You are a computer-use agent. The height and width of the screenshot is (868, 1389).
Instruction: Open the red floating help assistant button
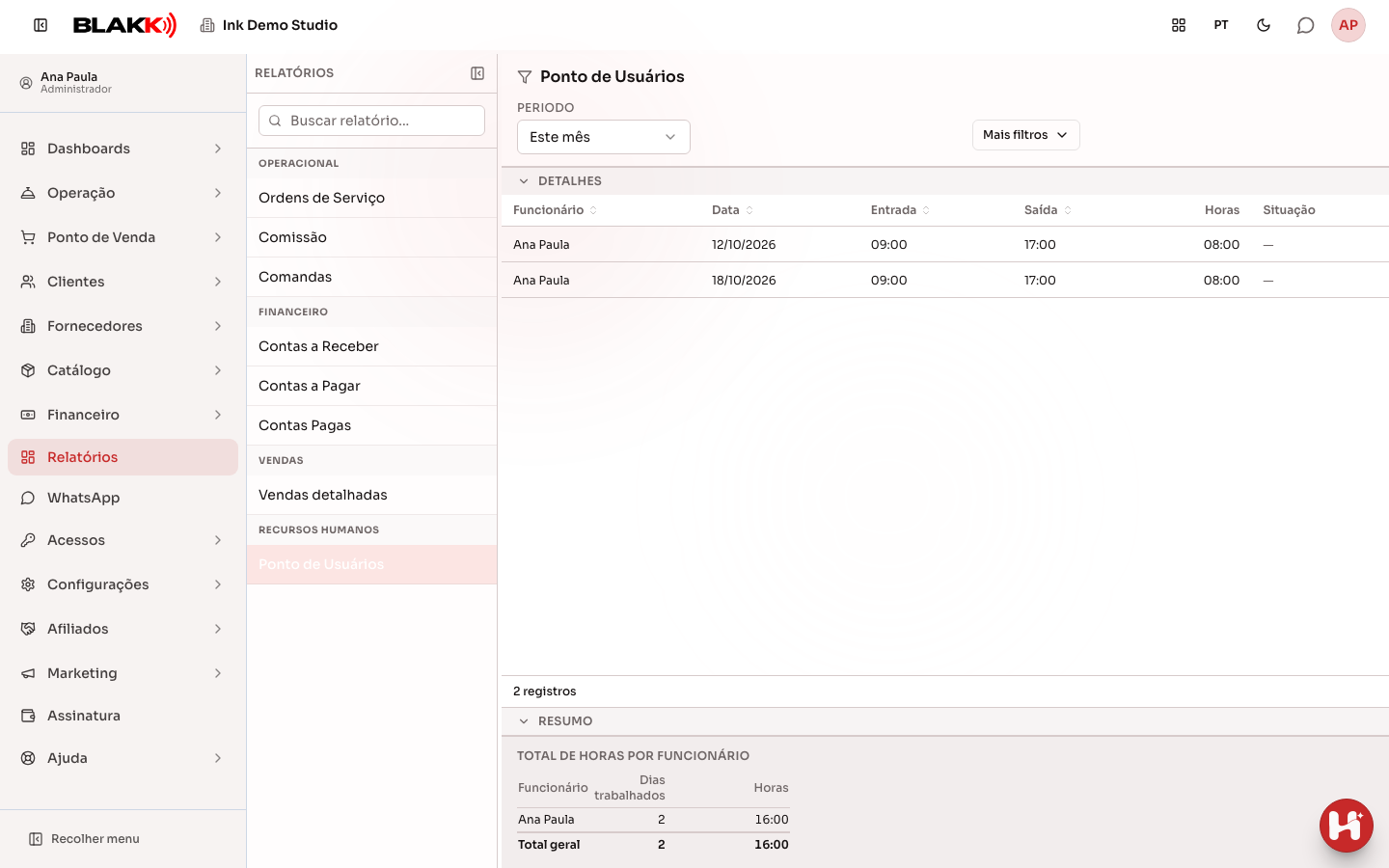point(1347,826)
